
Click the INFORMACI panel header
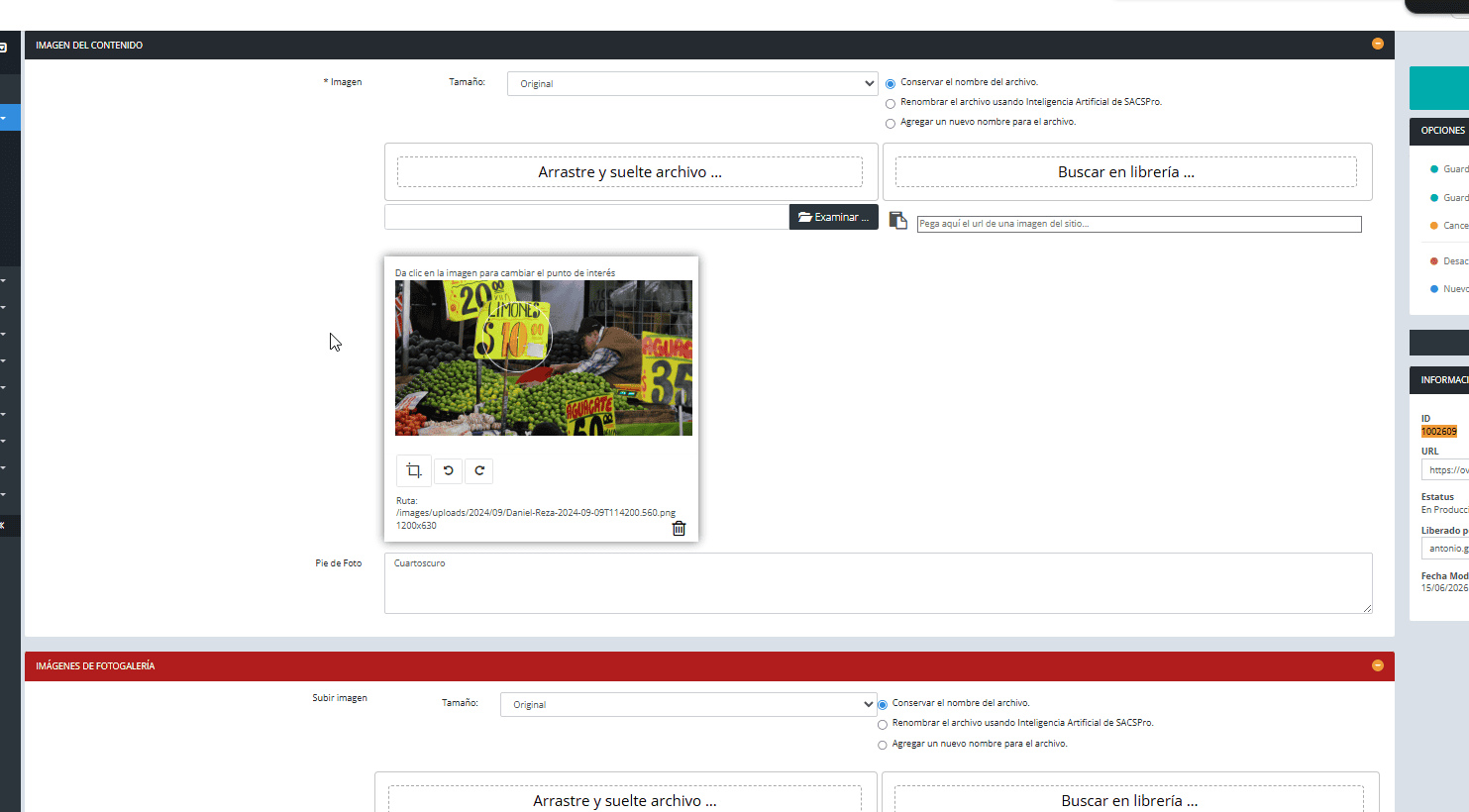[1439, 380]
